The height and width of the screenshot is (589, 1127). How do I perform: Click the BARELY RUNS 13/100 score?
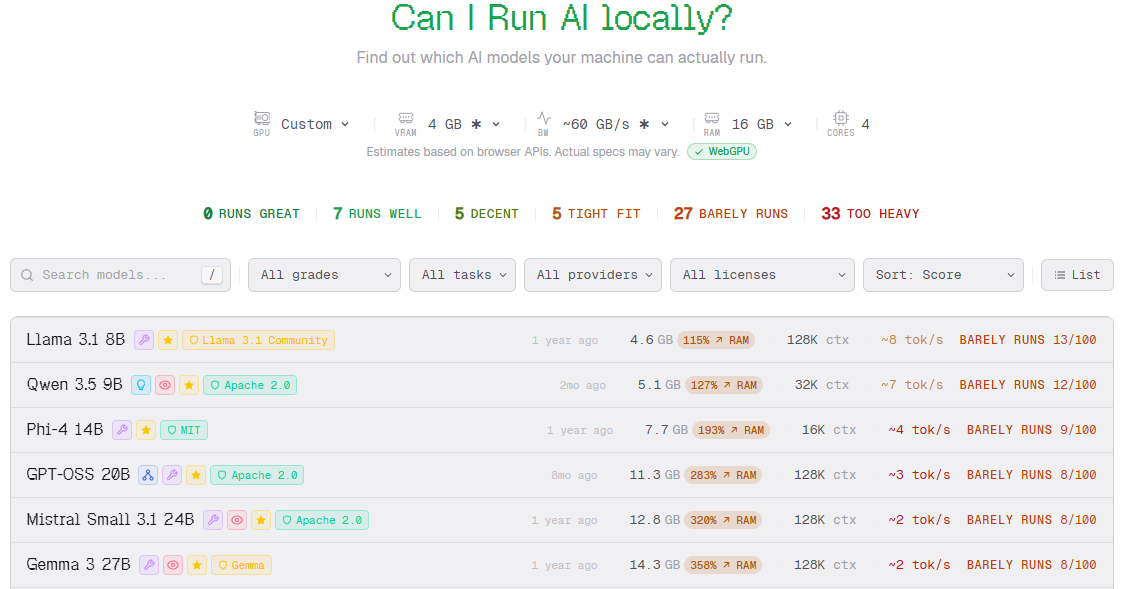coord(1028,340)
